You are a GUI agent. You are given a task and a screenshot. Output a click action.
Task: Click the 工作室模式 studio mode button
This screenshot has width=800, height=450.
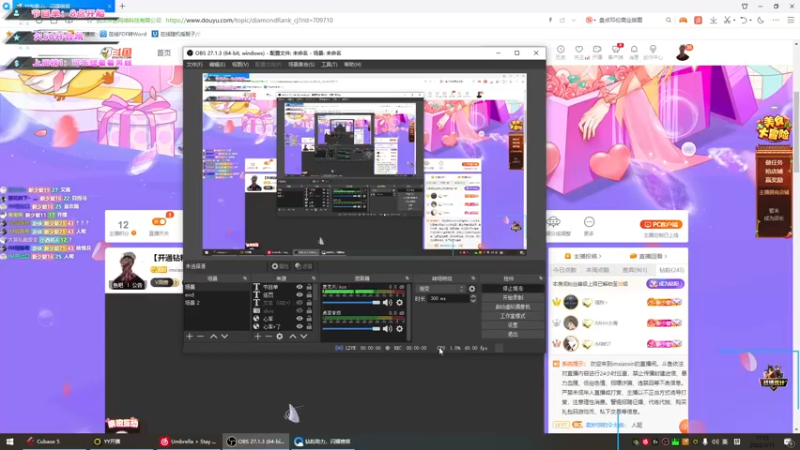pyautogui.click(x=513, y=316)
